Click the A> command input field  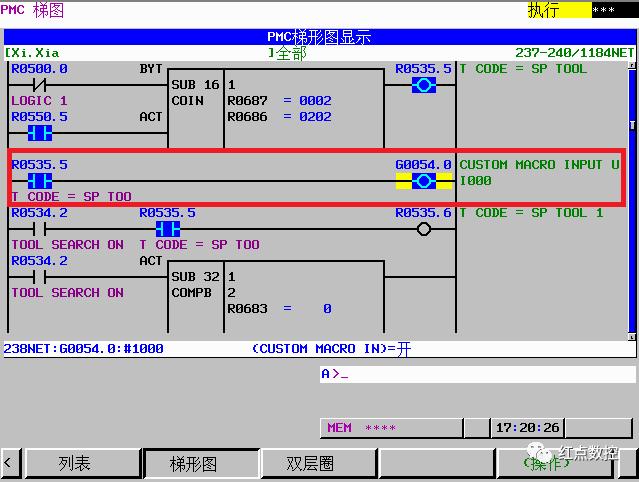point(475,374)
